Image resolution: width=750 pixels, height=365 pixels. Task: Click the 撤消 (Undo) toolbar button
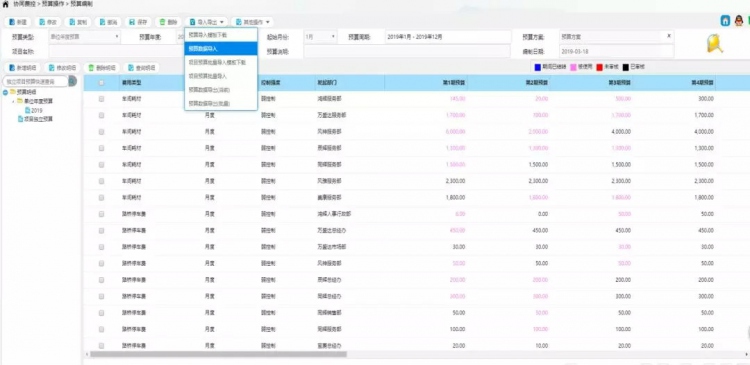tap(108, 22)
